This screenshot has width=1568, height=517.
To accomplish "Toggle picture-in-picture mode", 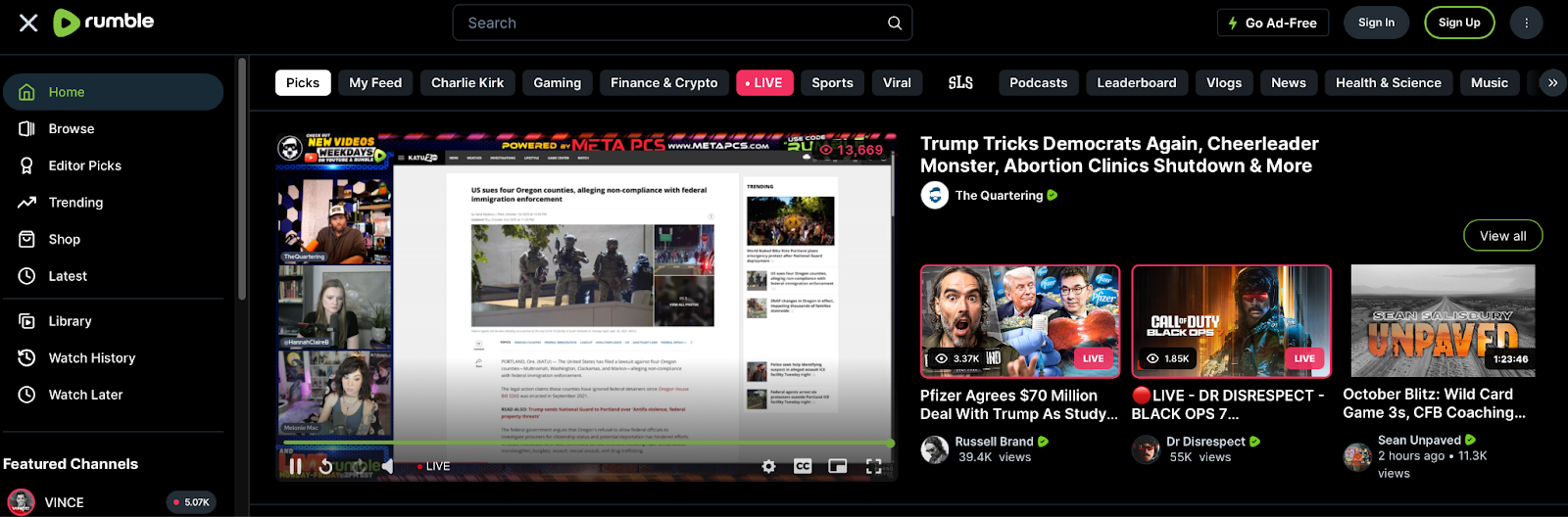I will coord(838,466).
